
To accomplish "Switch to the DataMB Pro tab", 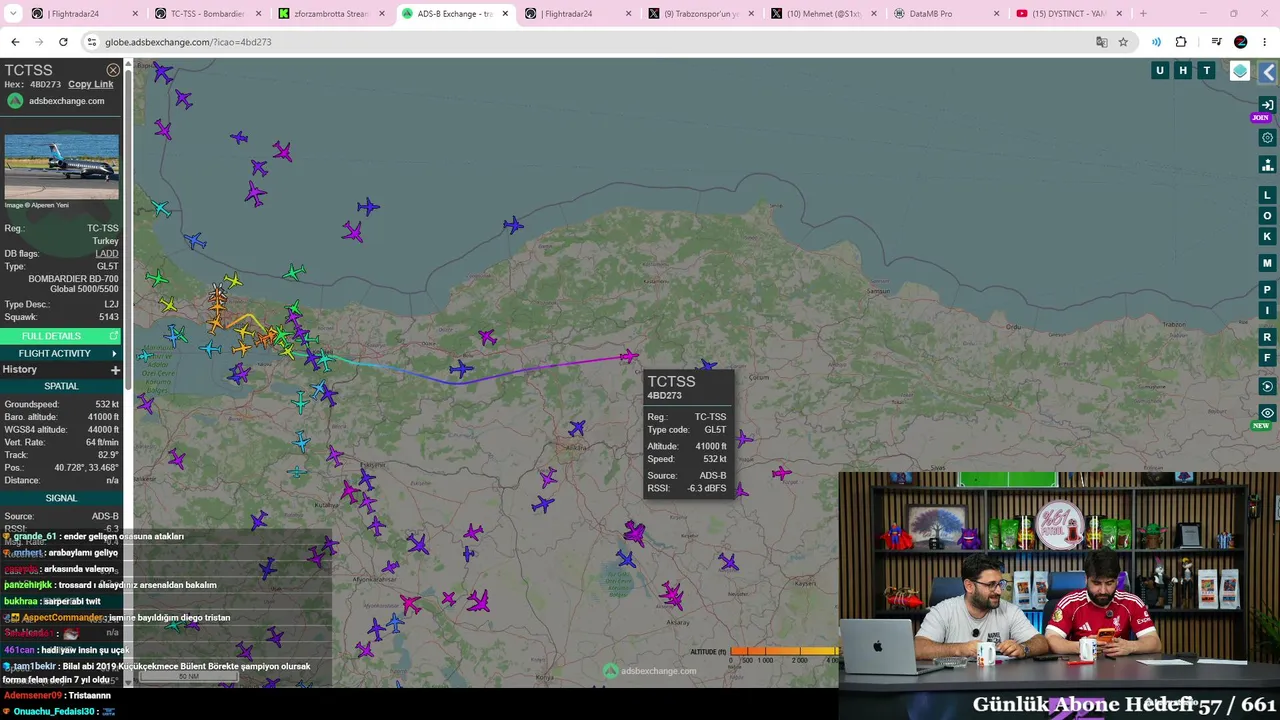I will coord(945,14).
